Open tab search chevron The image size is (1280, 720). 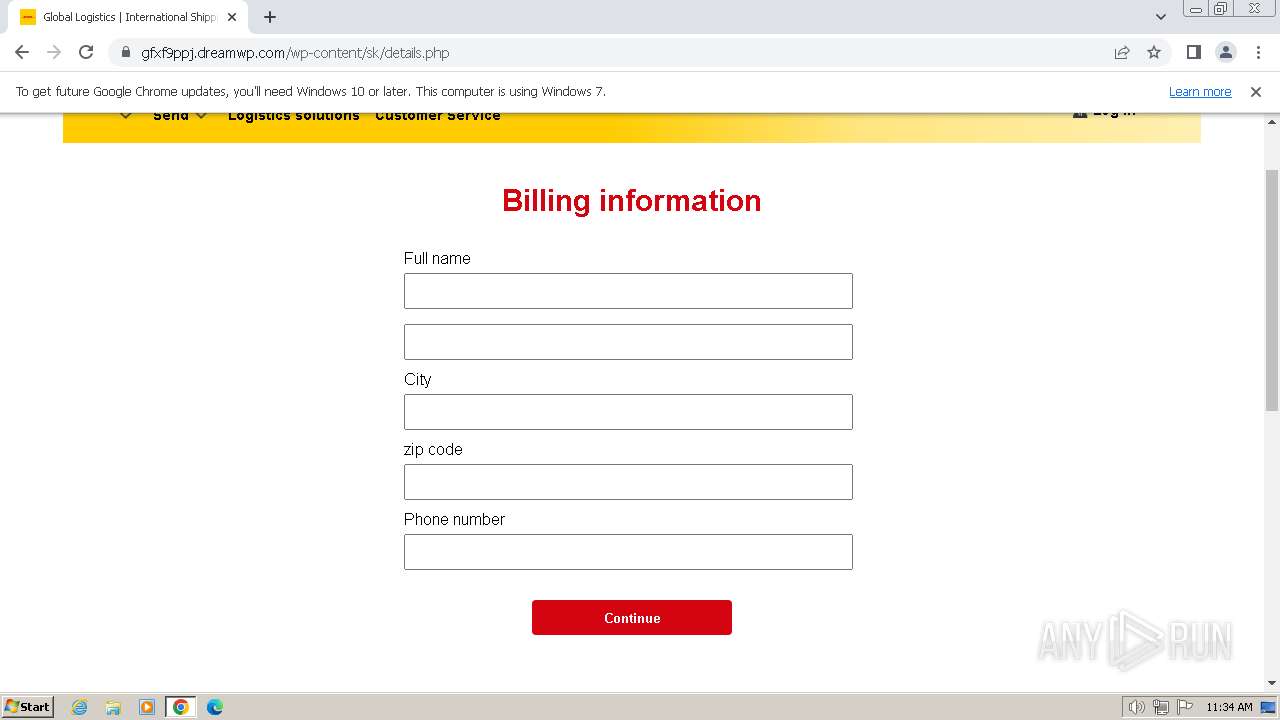(1161, 17)
